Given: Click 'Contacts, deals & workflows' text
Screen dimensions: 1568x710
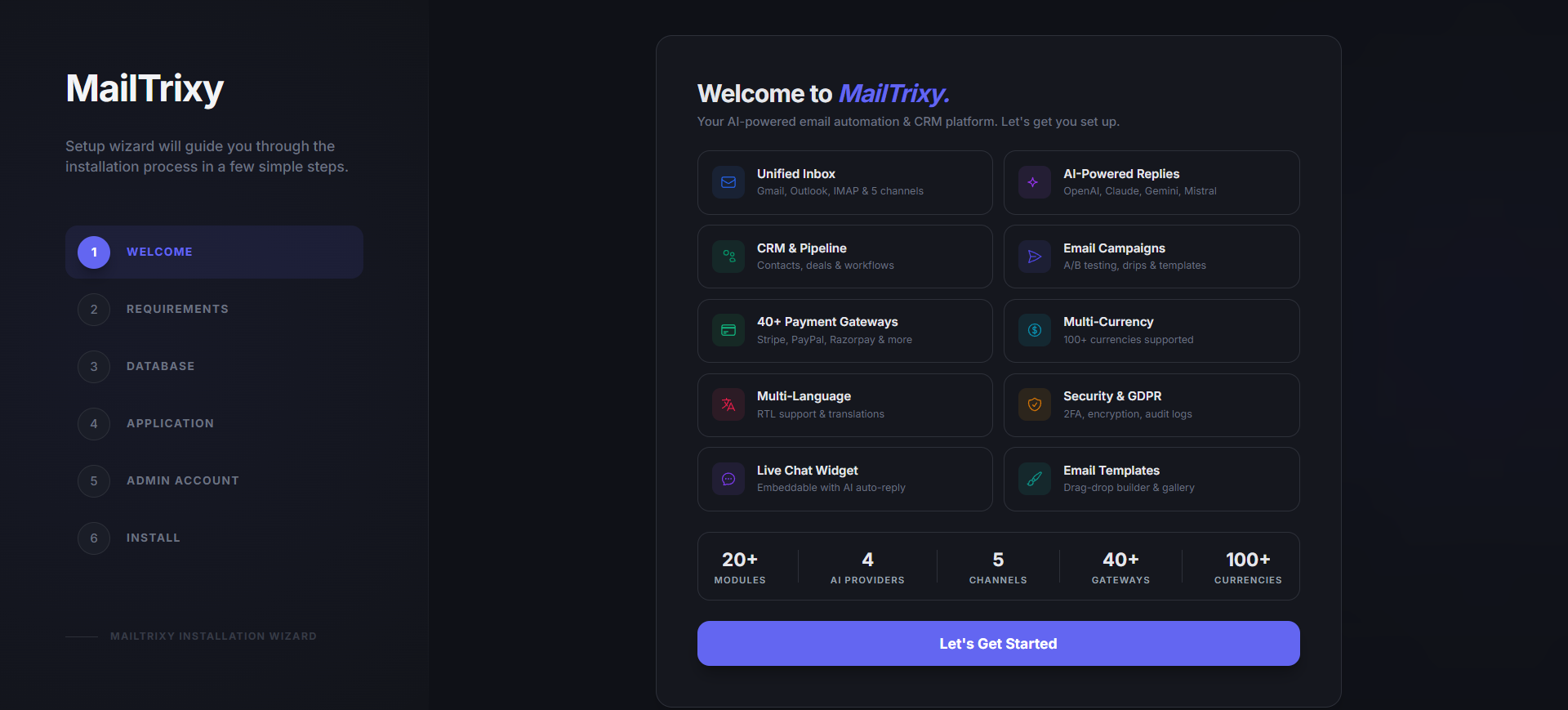Looking at the screenshot, I should [826, 266].
